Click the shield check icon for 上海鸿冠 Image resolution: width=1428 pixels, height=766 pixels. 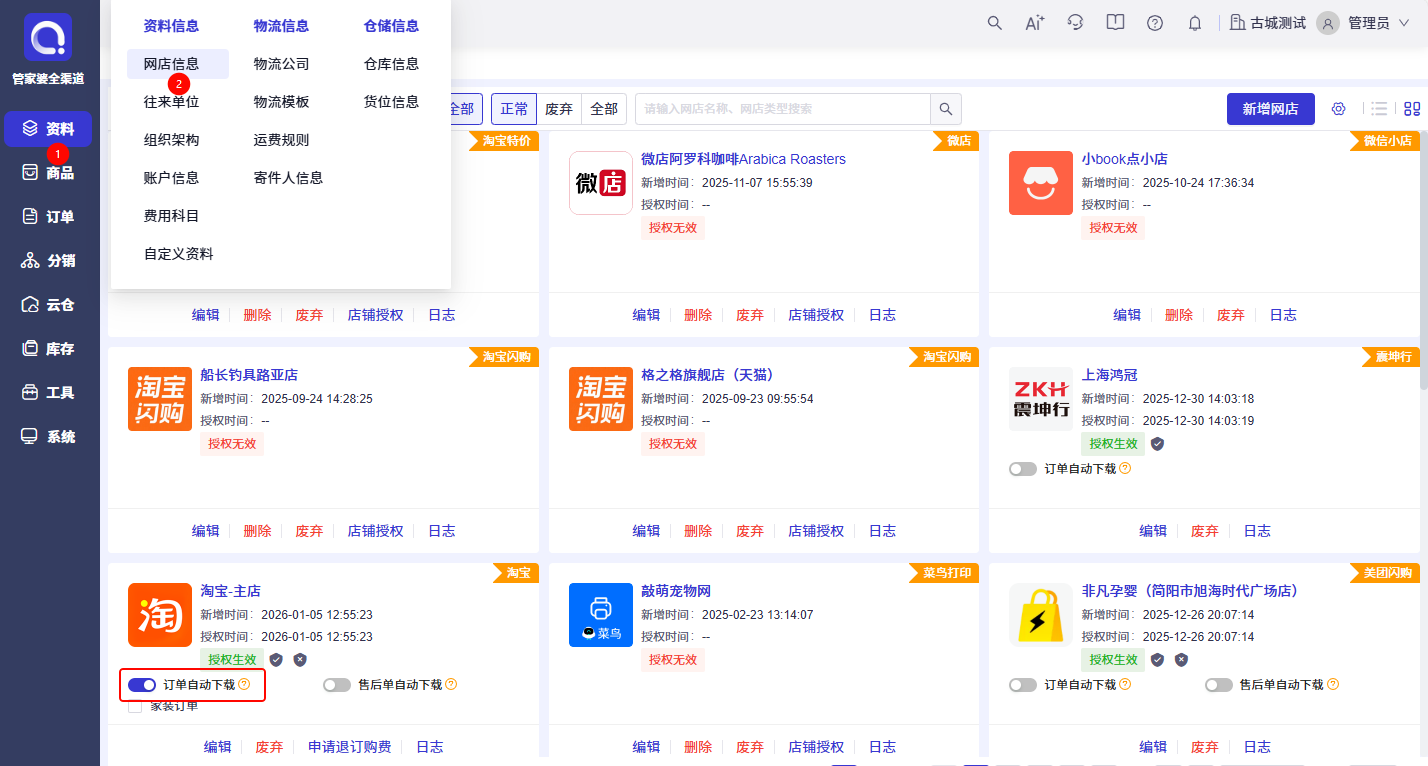click(x=1157, y=443)
